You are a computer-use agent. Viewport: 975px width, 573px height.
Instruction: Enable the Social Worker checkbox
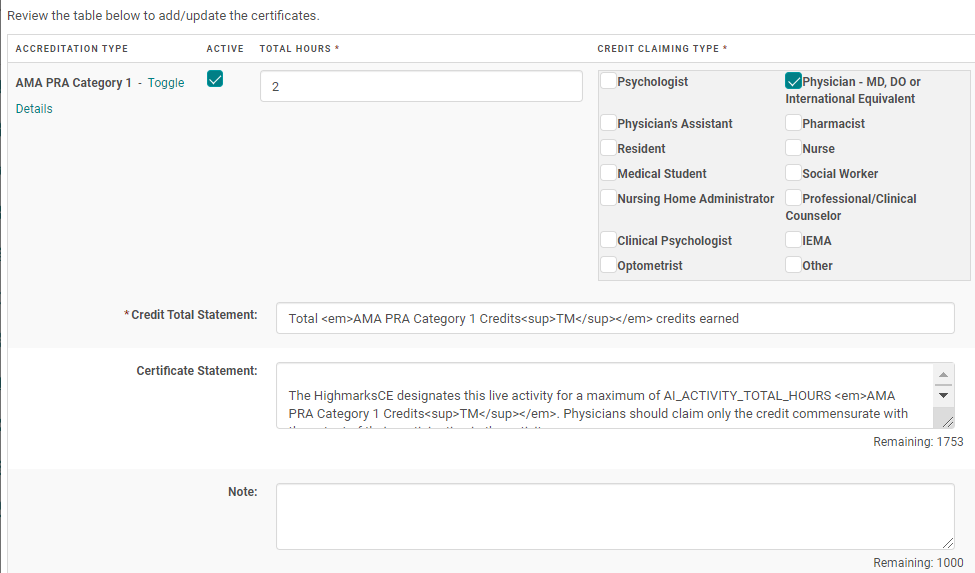tap(793, 173)
